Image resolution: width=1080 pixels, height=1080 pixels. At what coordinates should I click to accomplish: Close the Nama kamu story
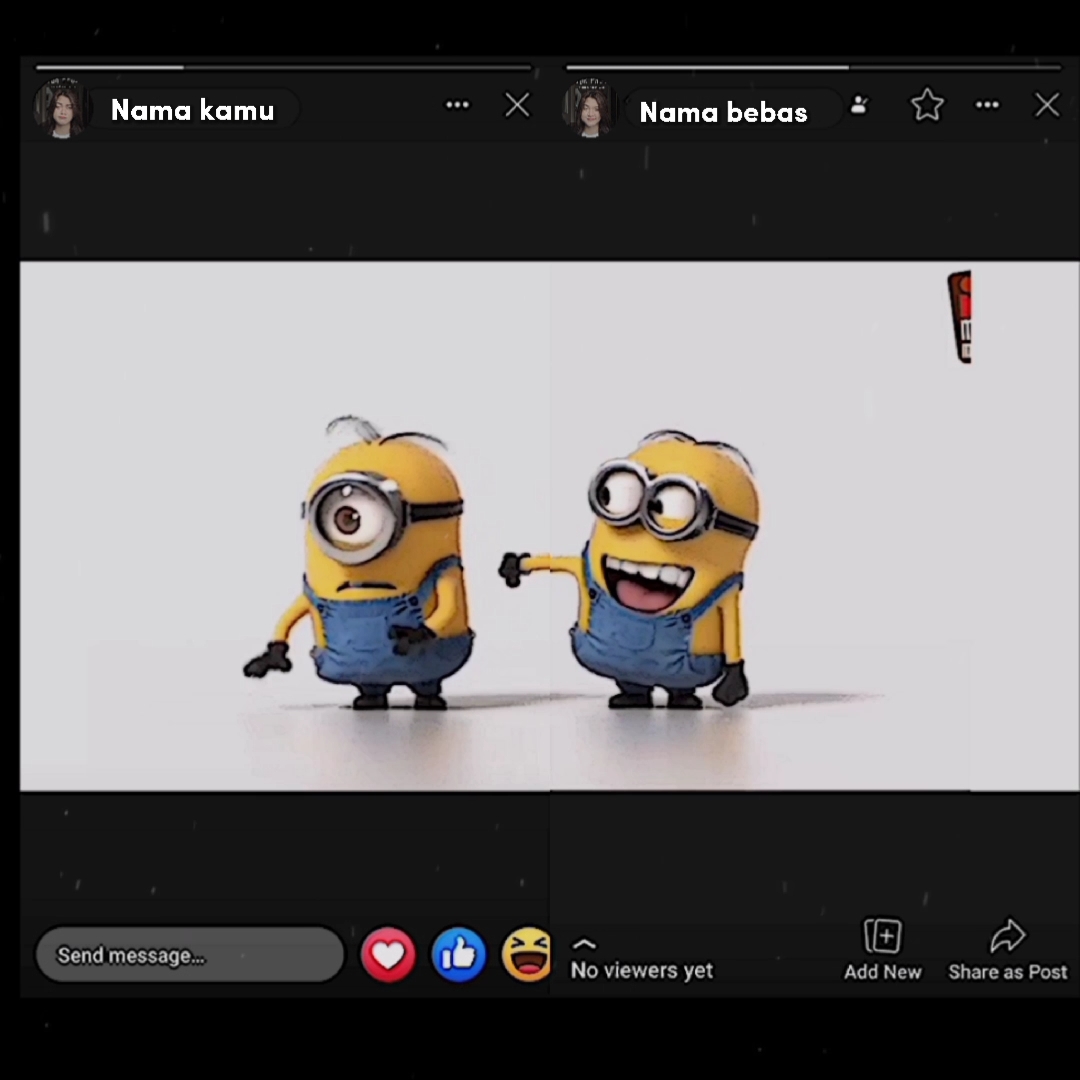(517, 105)
